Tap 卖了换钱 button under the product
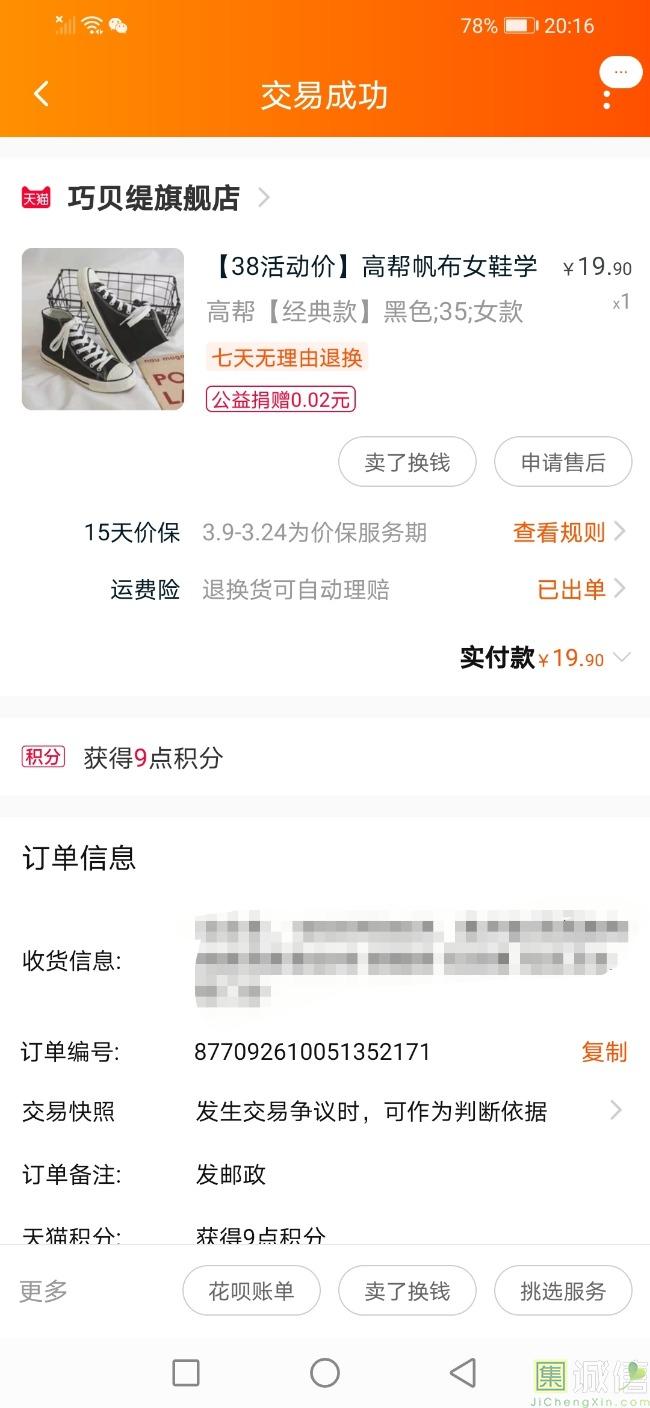This screenshot has width=650, height=1408. (407, 462)
